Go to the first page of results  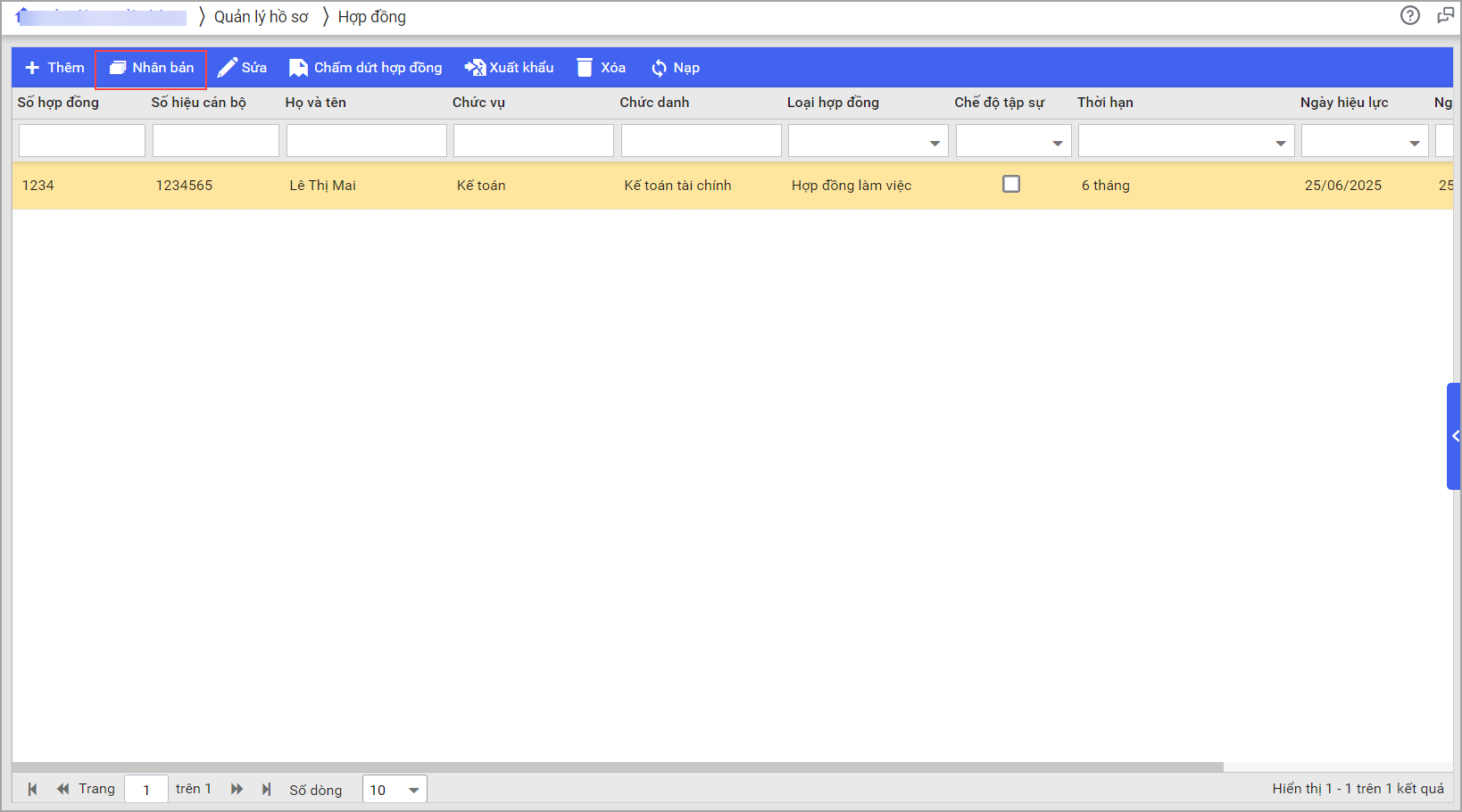(x=33, y=789)
